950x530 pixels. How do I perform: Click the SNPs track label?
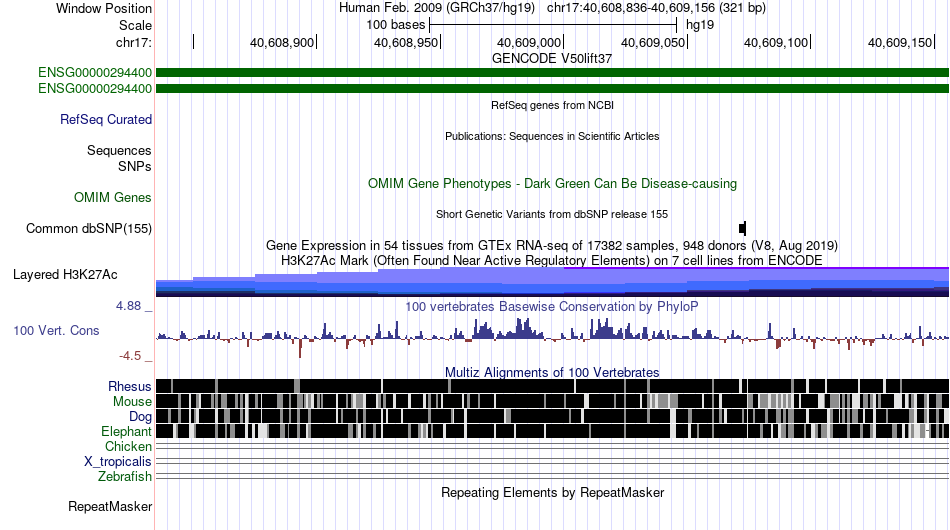[x=135, y=167]
